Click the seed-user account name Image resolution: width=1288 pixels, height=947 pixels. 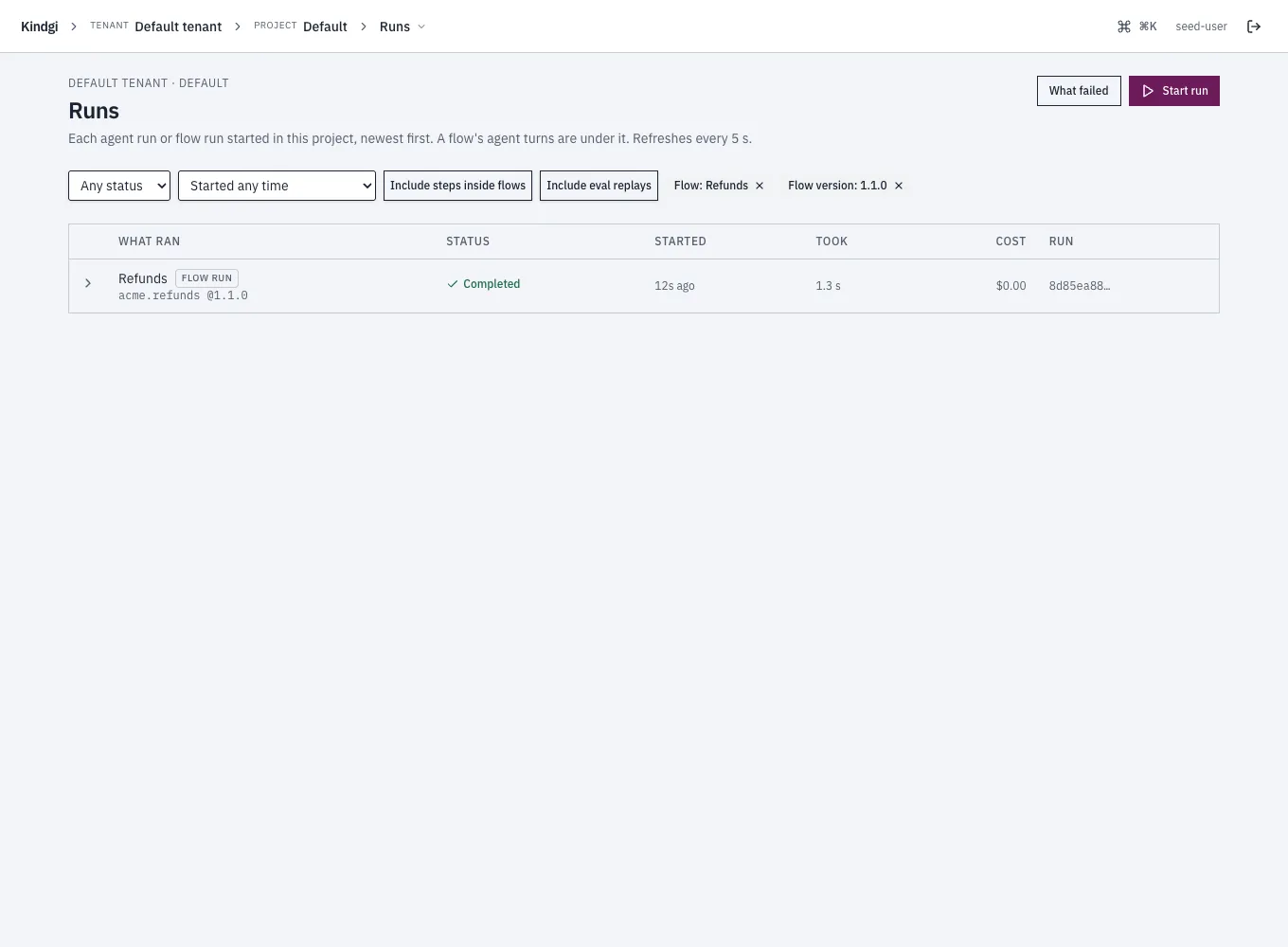tap(1201, 27)
